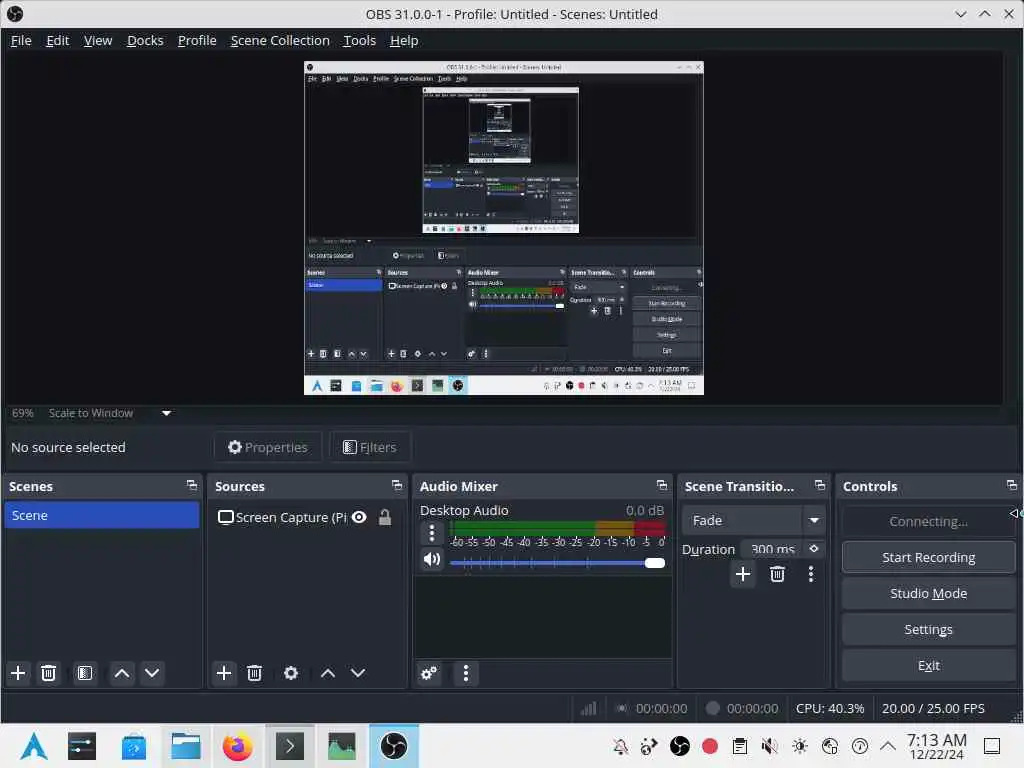Click Exit button in Controls
This screenshot has height=768, width=1024.
click(928, 665)
